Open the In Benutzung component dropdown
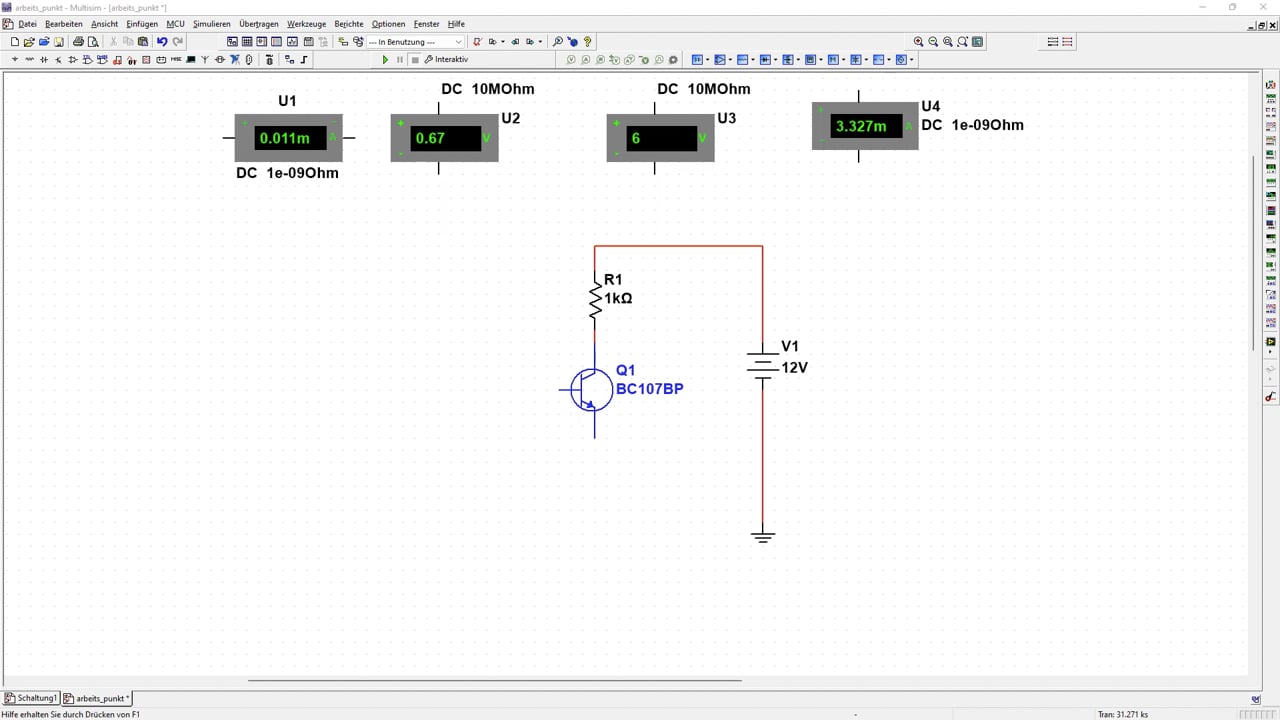Viewport: 1280px width, 720px height. pyautogui.click(x=416, y=42)
